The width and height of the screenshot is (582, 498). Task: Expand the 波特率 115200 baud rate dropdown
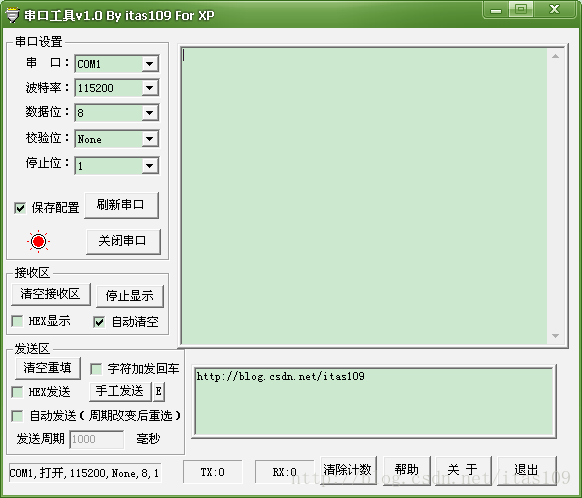[x=150, y=88]
